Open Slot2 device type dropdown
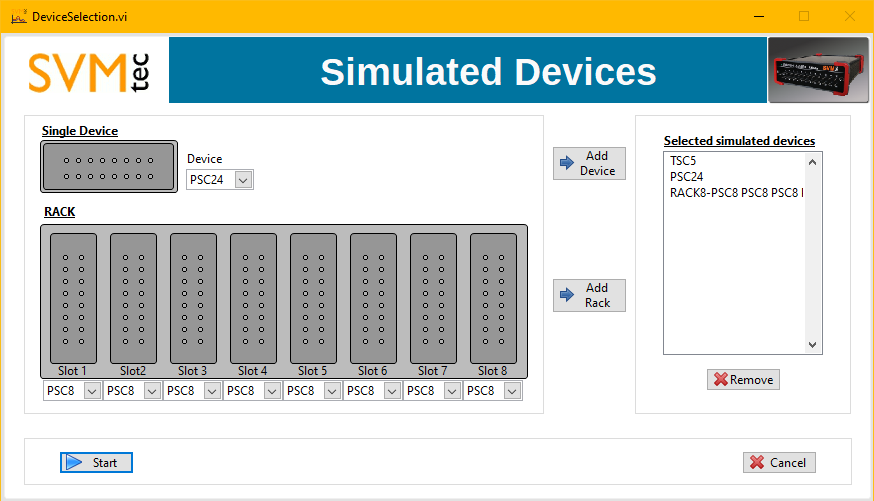Screen dimensions: 874x501 152,391
